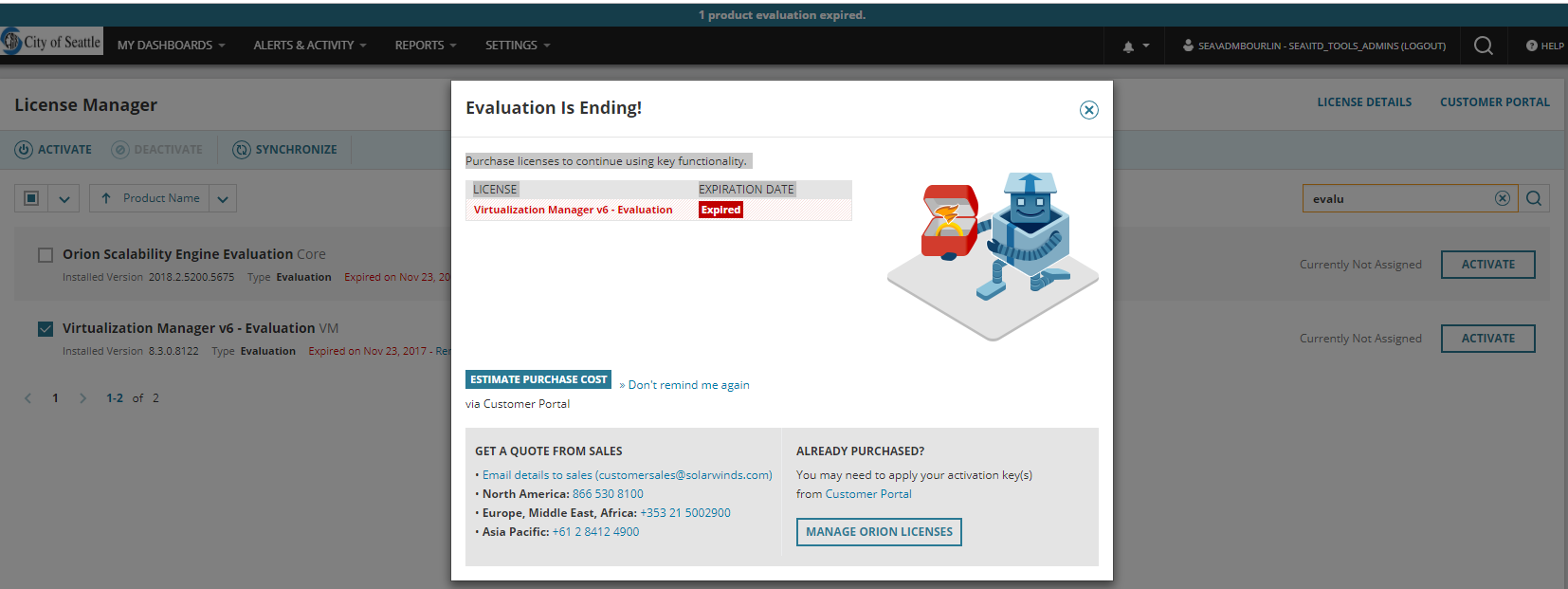Open Help with question mark icon
1568x589 pixels.
click(x=1544, y=46)
